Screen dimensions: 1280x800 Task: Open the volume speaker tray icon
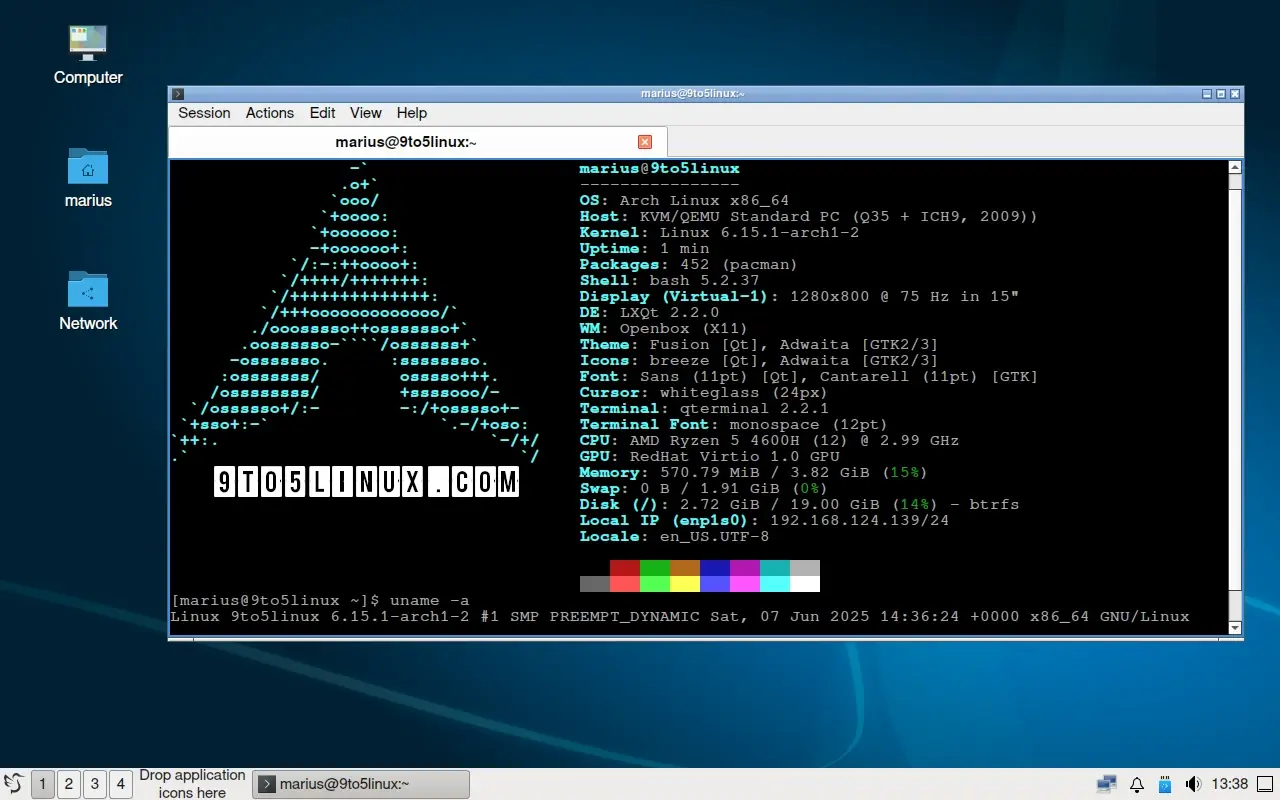tap(1193, 784)
